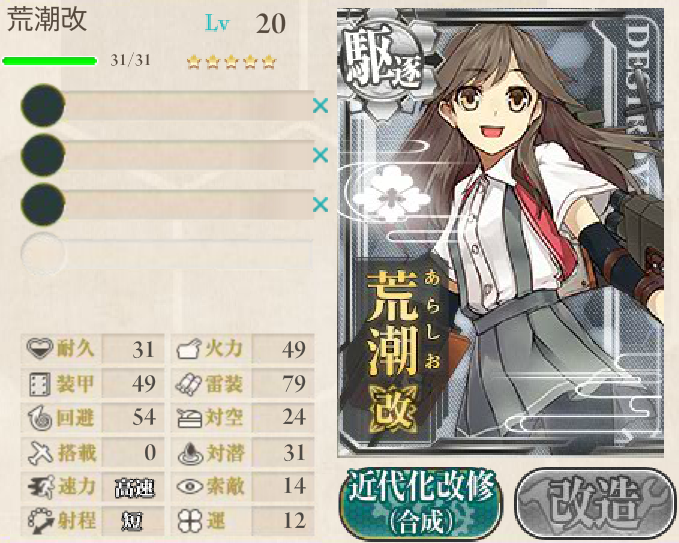Click the four-leaf clover icon beside 運
Image resolution: width=679 pixels, height=543 pixels.
coord(190,520)
